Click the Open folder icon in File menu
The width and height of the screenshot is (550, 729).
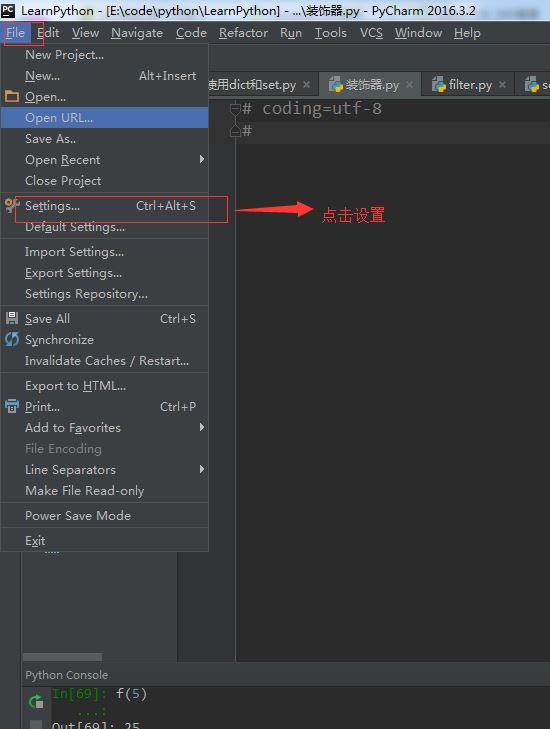(12, 97)
